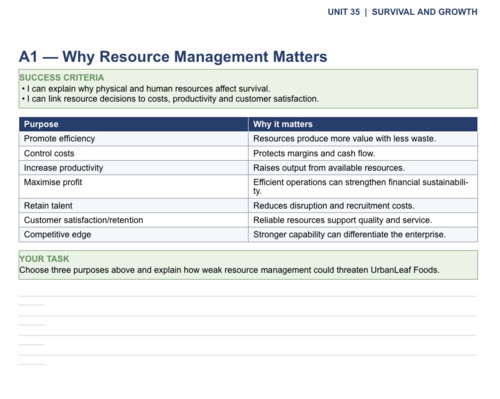The height and width of the screenshot is (399, 500).
Task: Click 'Reduces disruption and recruitment costs.' cell
Action: click(x=363, y=206)
